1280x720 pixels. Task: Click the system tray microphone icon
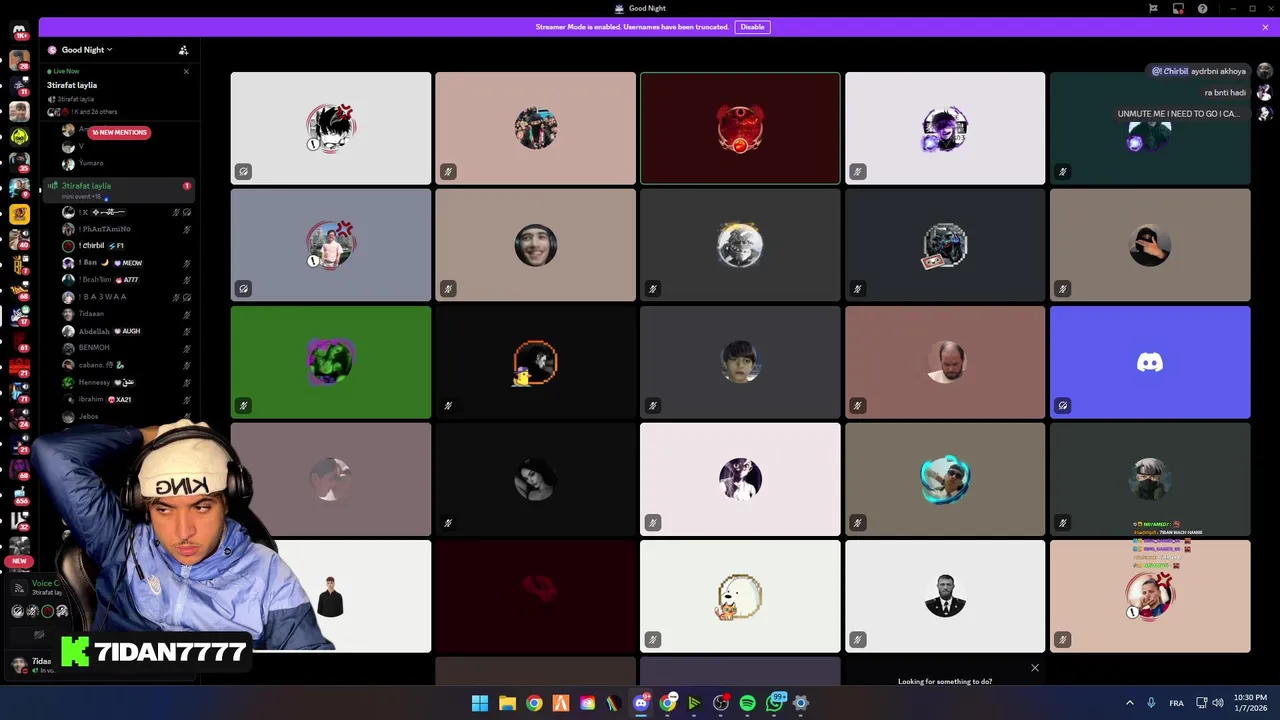1151,703
